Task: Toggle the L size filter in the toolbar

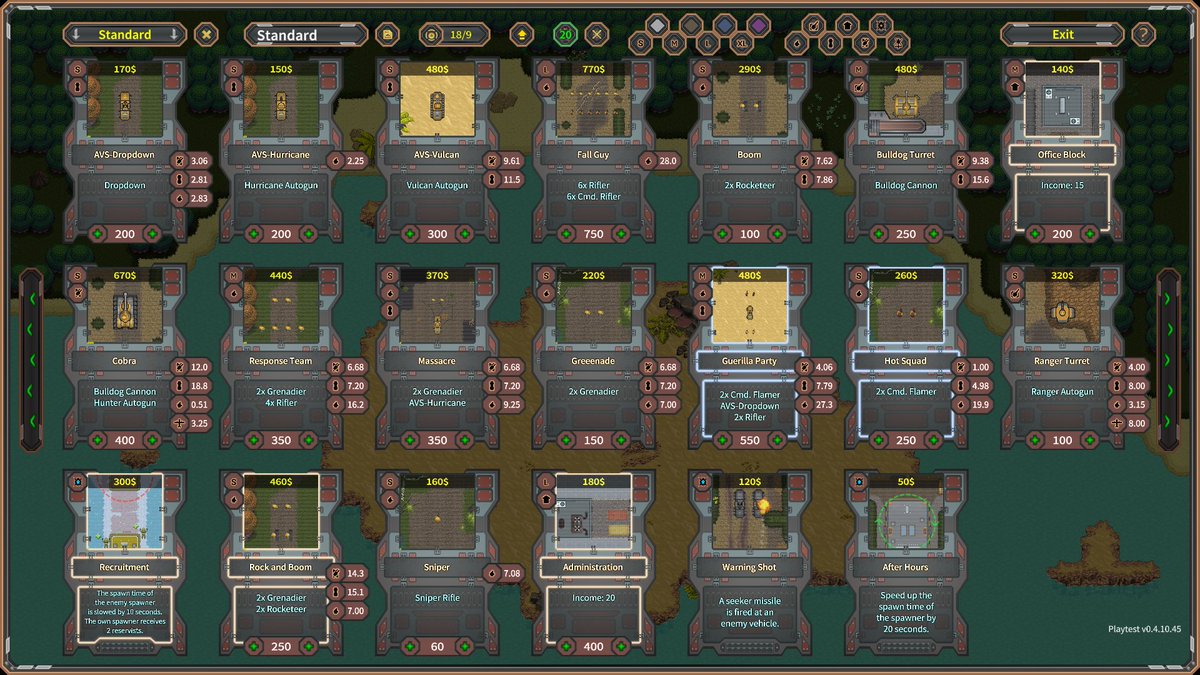Action: 707,43
